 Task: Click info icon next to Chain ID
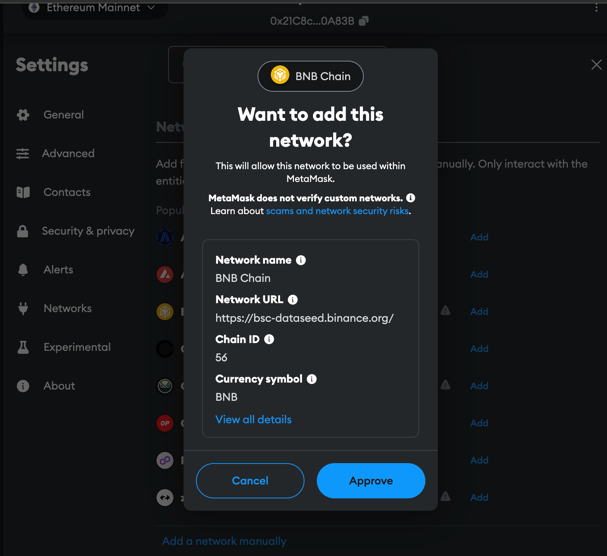269,339
